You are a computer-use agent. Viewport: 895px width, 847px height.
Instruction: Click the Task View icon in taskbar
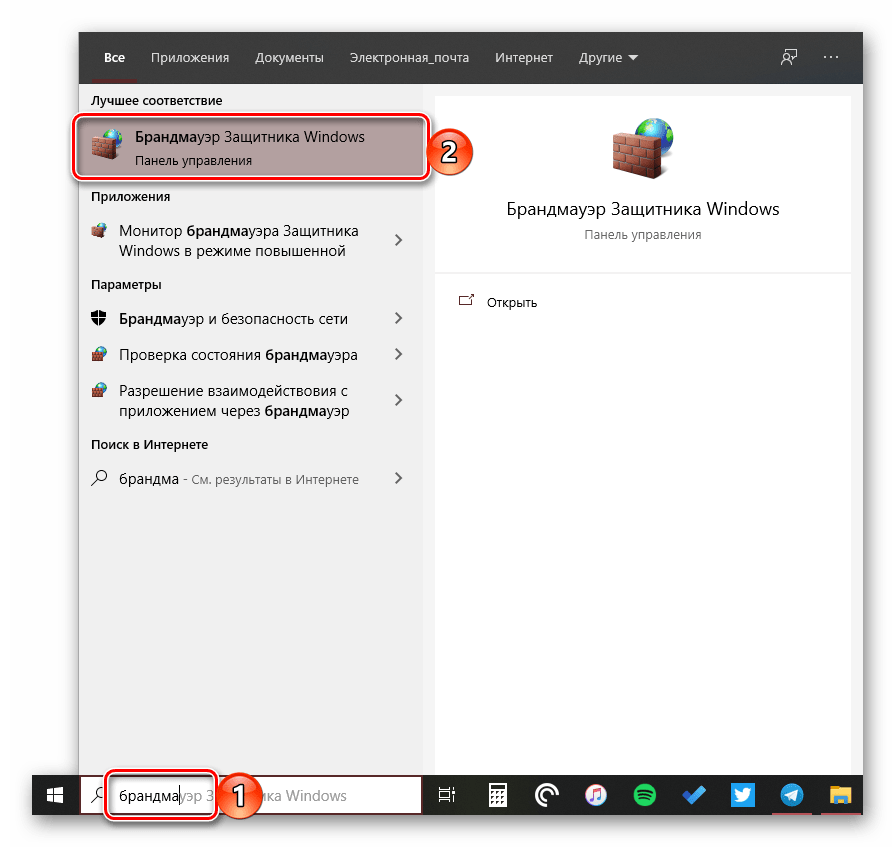click(x=447, y=796)
